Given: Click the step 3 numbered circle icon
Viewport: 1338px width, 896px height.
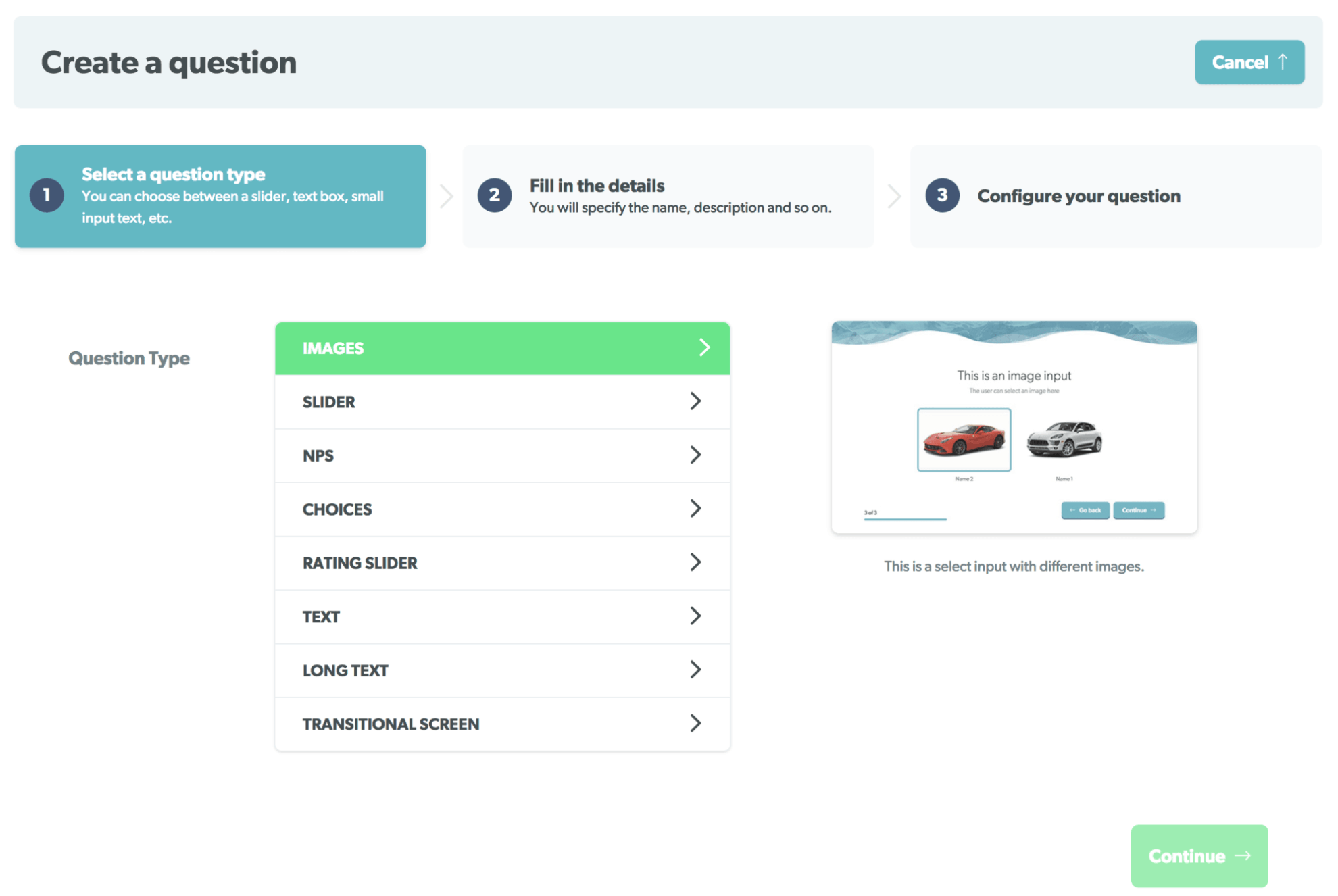Looking at the screenshot, I should (x=942, y=195).
